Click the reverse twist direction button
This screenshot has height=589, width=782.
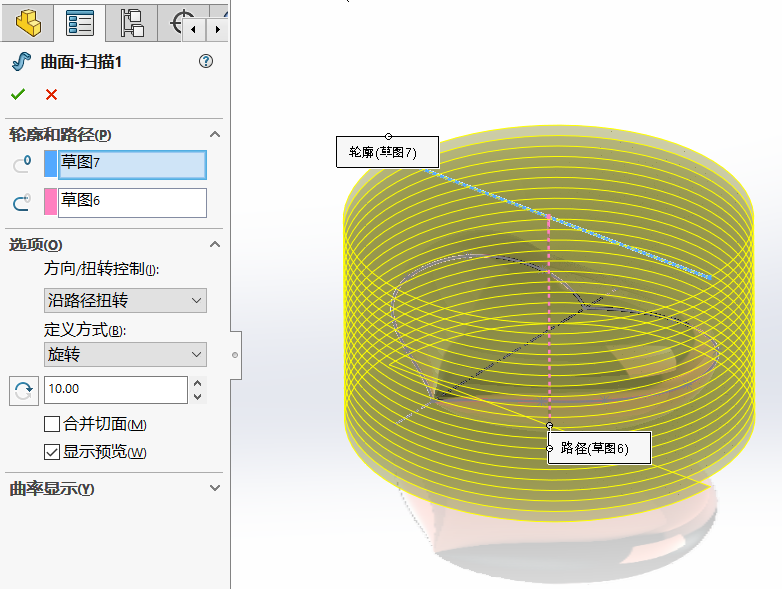pos(23,390)
